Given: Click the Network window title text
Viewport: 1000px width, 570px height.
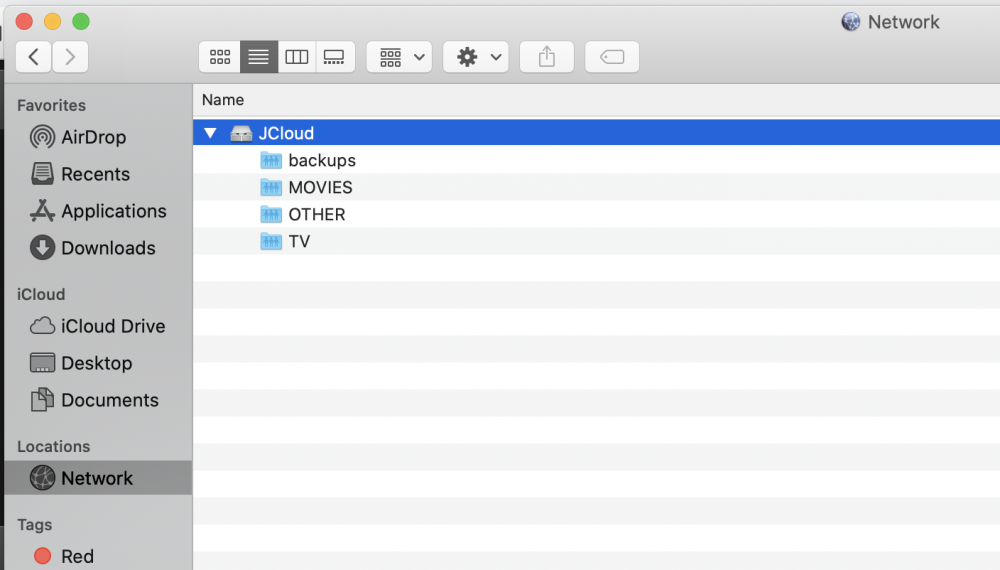Looking at the screenshot, I should 904,22.
